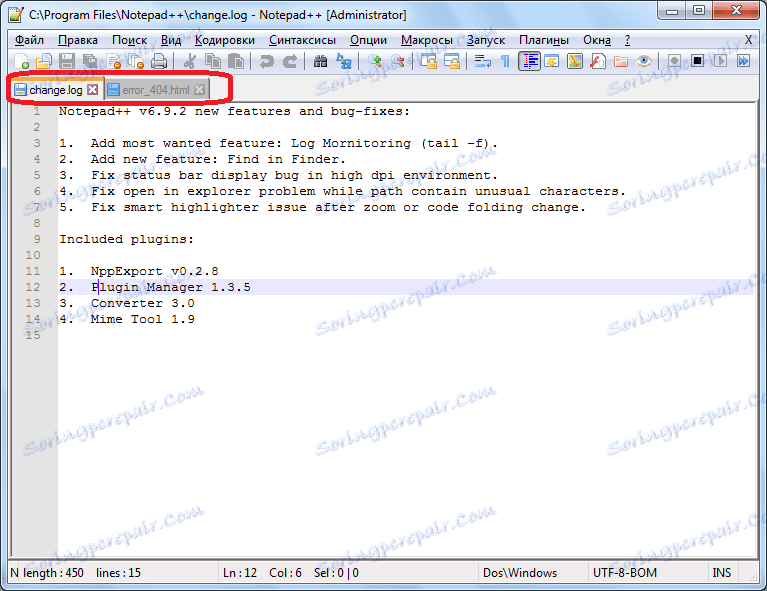Image resolution: width=767 pixels, height=591 pixels.
Task: Toggle the indent guide icon
Action: [x=529, y=62]
